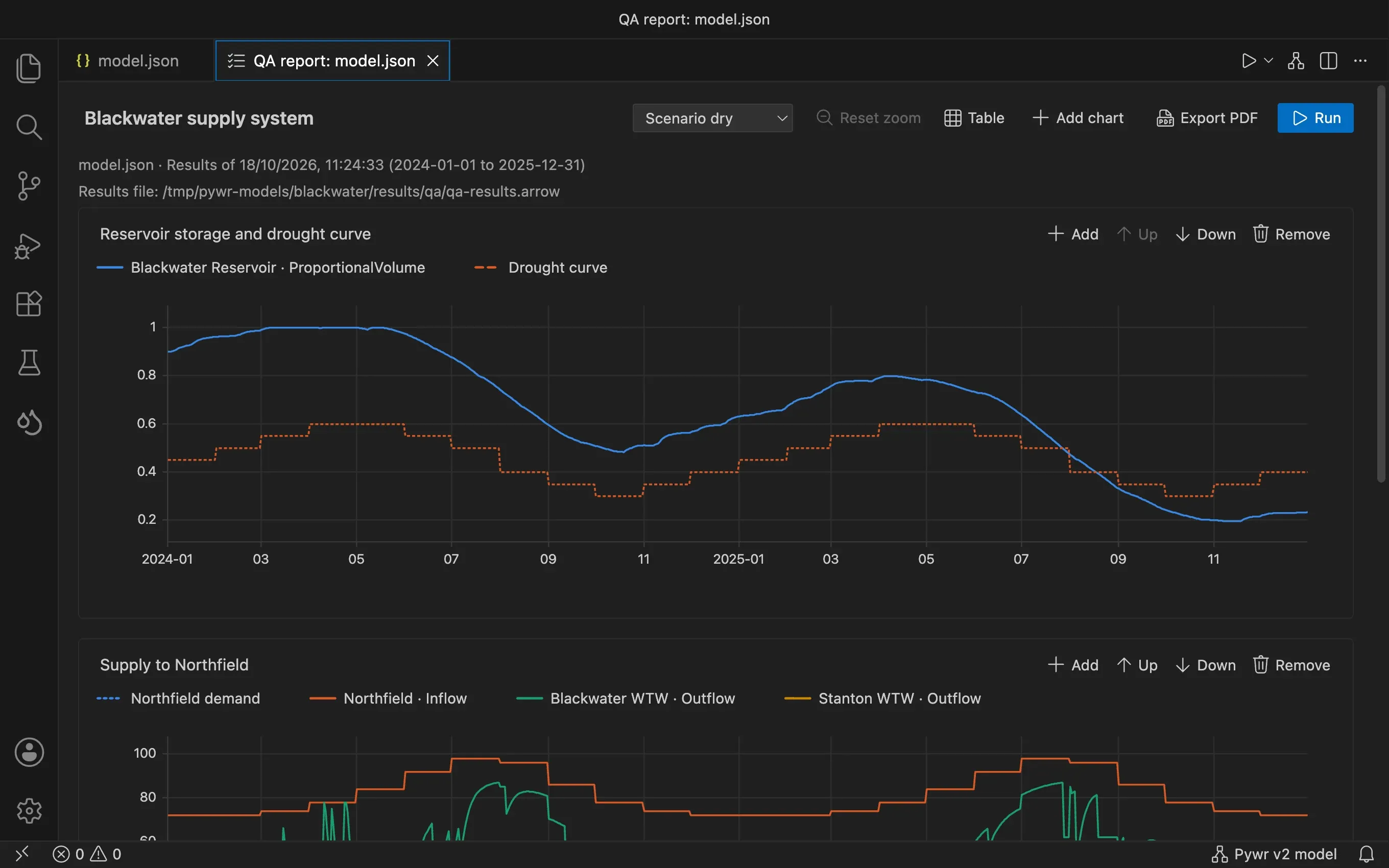Remove the Supply to Northfield chart
Viewport: 1389px width, 868px height.
tap(1291, 665)
